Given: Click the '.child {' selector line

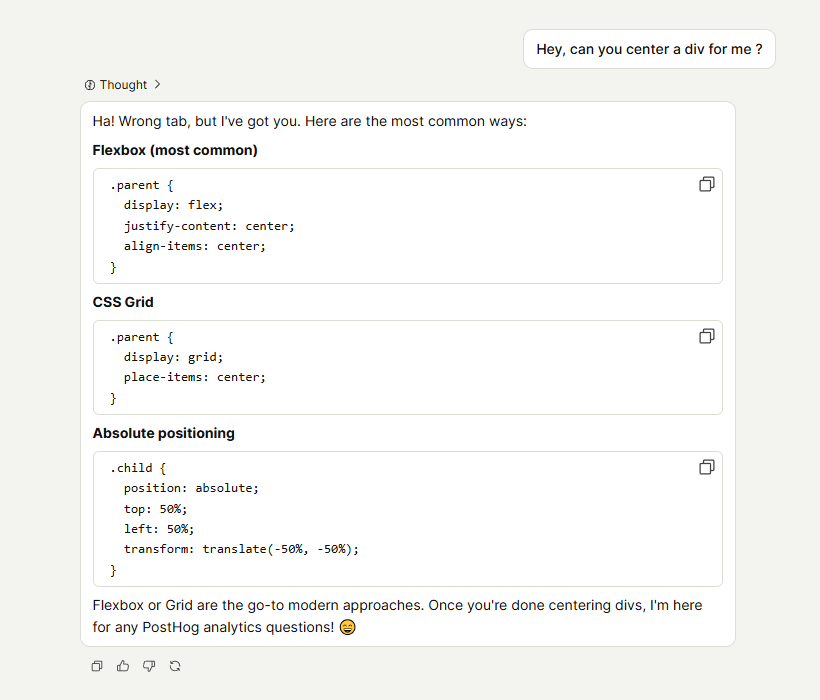Looking at the screenshot, I should coord(138,468).
